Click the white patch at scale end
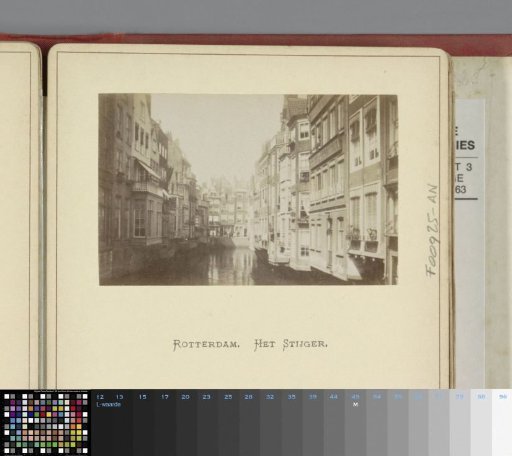This screenshot has width=512, height=456. (x=502, y=422)
